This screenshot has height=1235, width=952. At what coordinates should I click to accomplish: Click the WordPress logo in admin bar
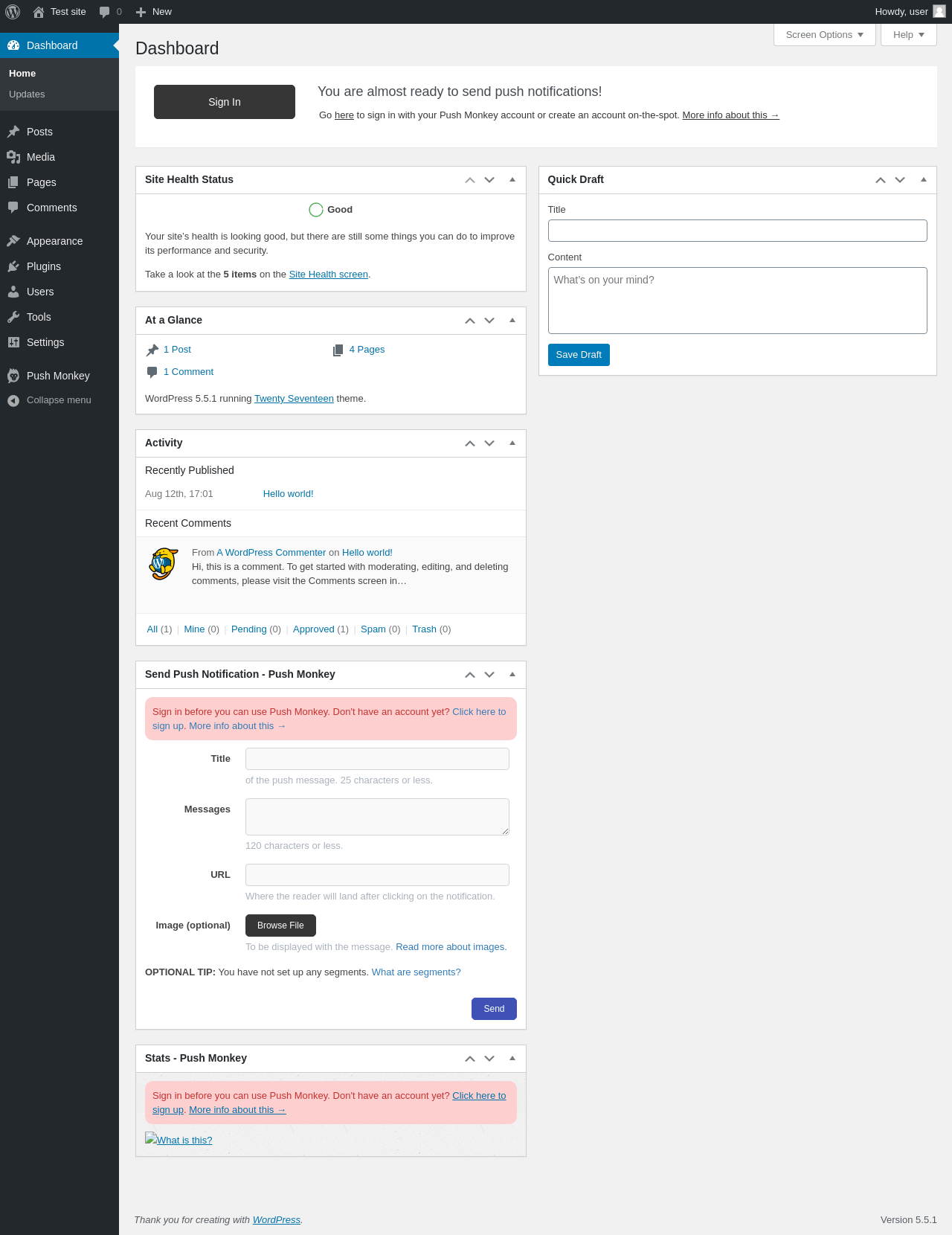pyautogui.click(x=13, y=12)
